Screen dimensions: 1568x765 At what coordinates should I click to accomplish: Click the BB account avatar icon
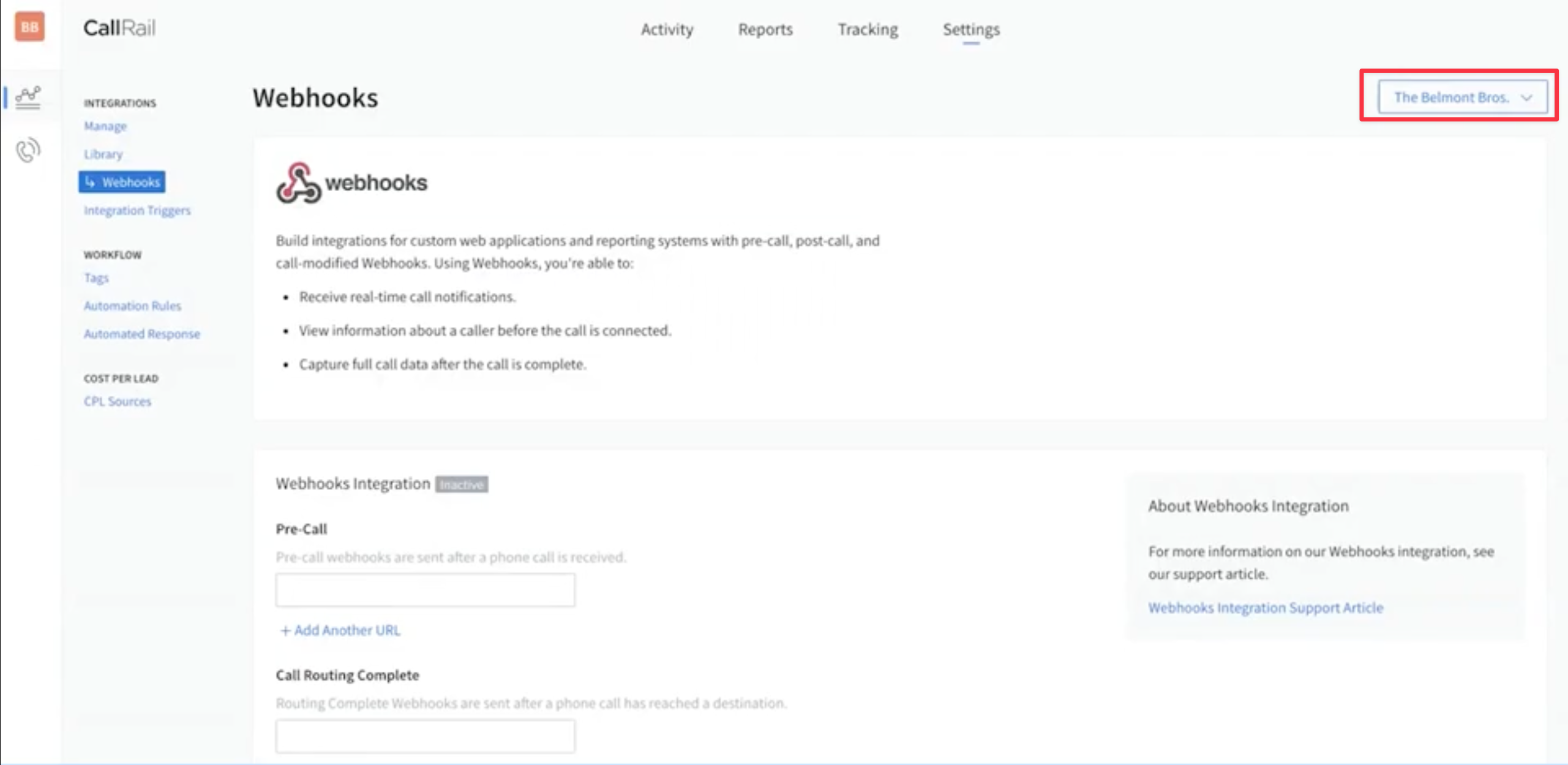pos(29,27)
